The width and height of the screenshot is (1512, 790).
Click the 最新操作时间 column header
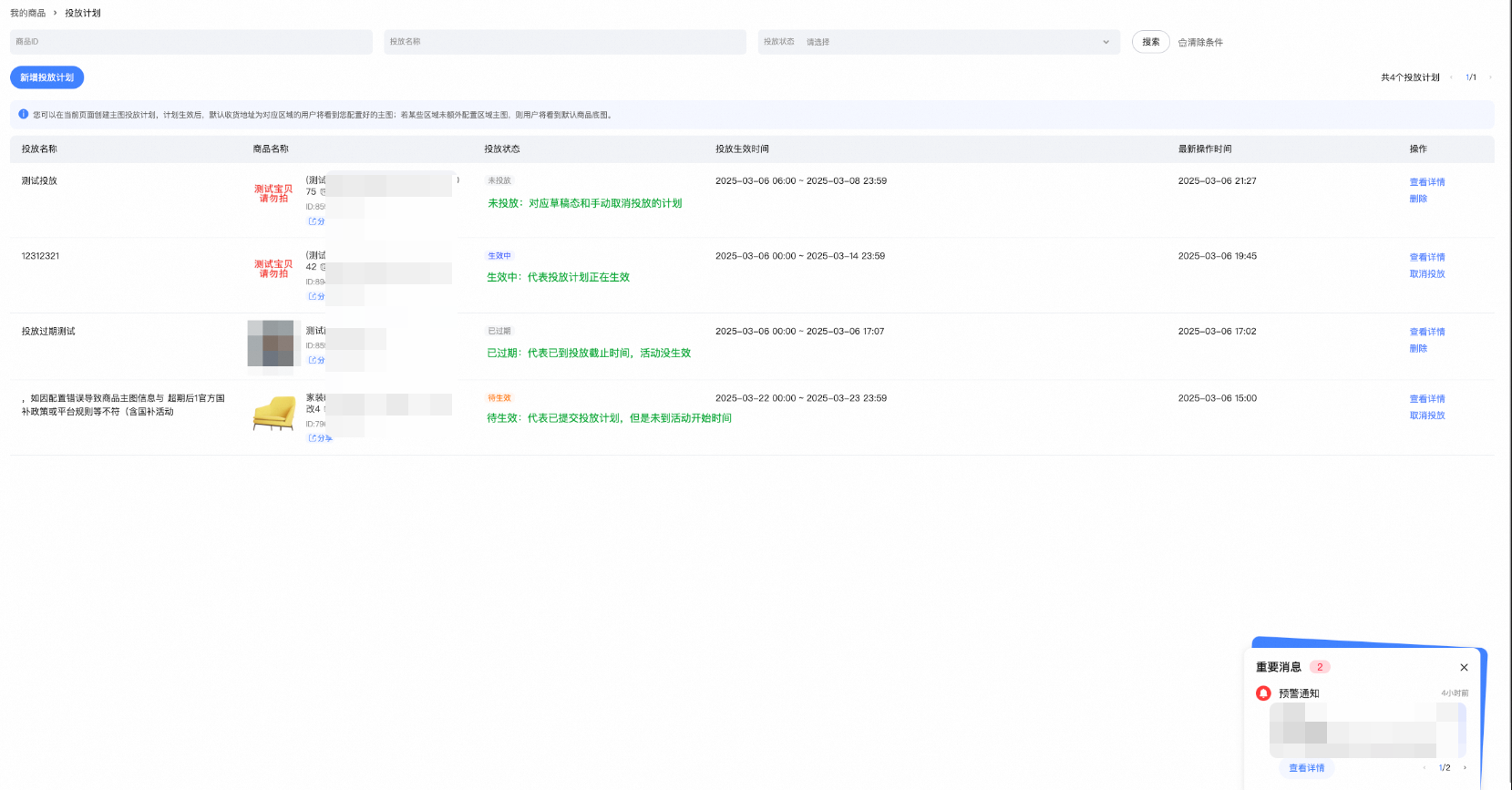click(x=1205, y=149)
